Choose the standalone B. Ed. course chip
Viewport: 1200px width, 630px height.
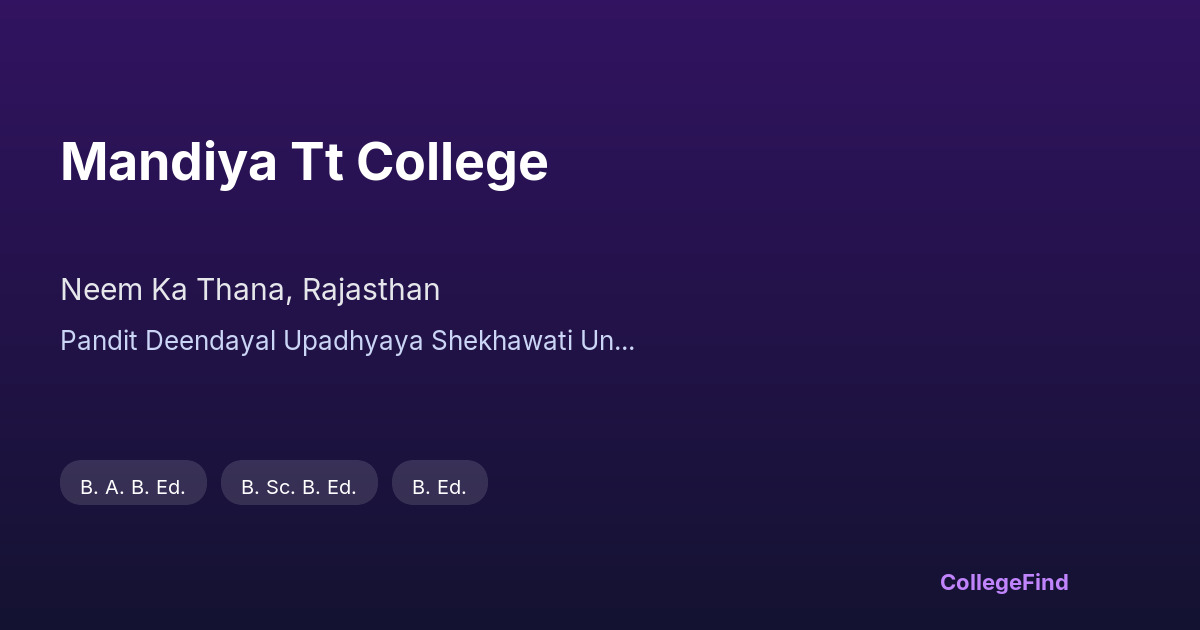(439, 487)
